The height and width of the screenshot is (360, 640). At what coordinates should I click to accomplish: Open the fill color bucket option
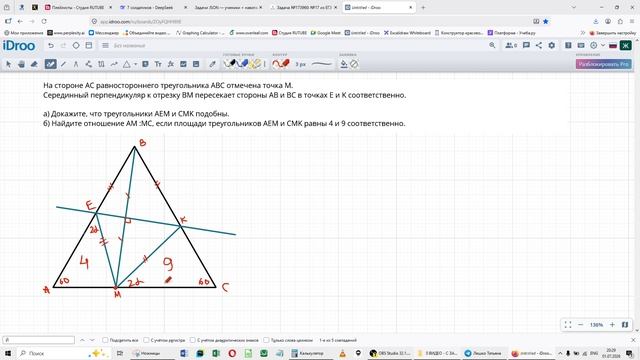click(344, 64)
